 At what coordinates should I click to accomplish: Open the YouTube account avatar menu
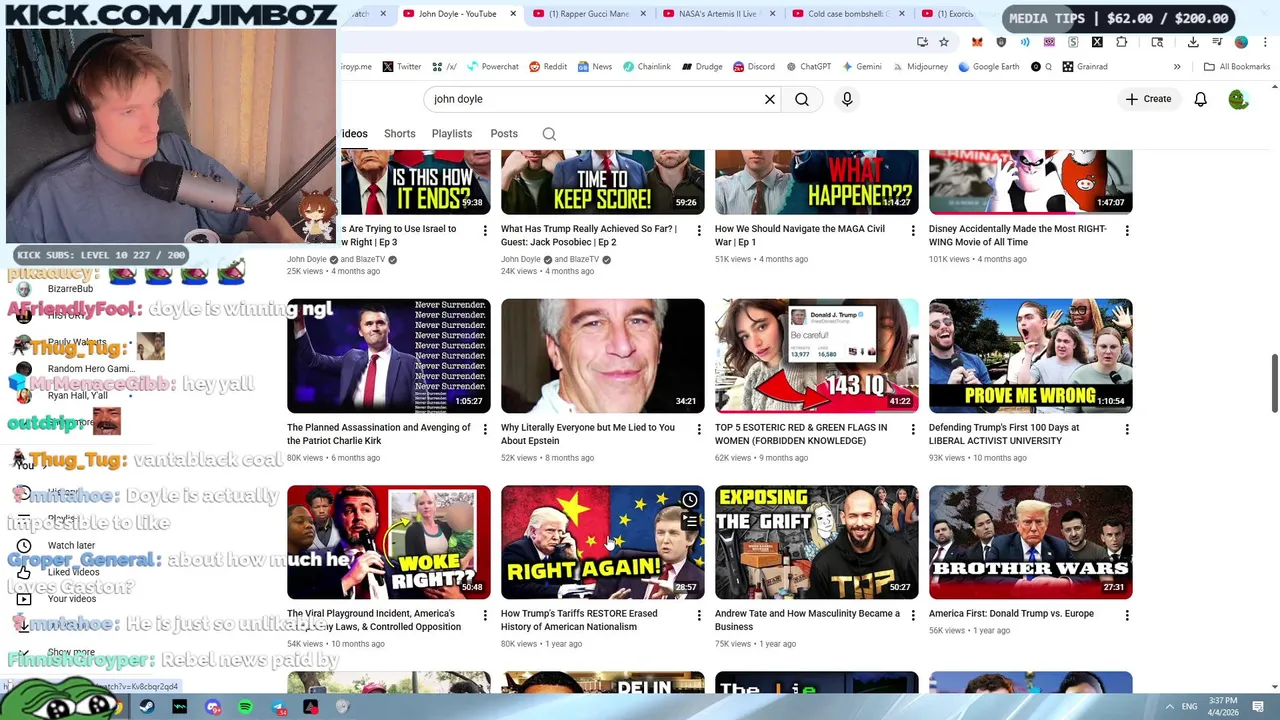point(1238,99)
